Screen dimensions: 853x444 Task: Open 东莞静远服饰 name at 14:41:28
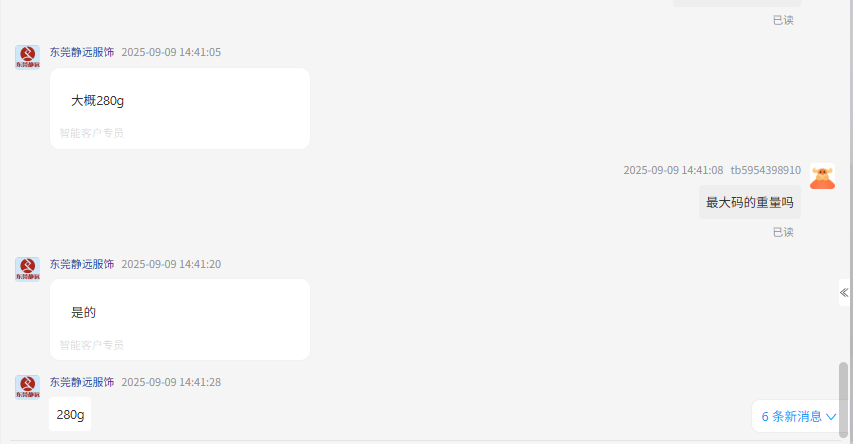[x=82, y=383]
